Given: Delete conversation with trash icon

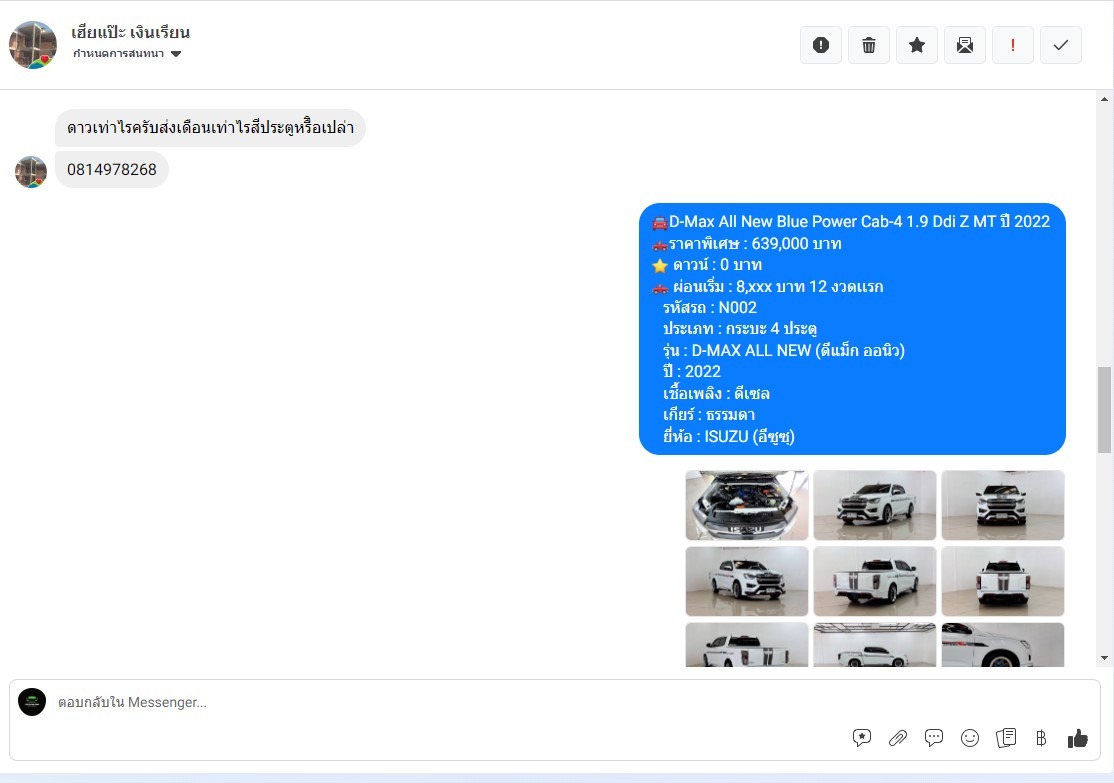Looking at the screenshot, I should [869, 45].
